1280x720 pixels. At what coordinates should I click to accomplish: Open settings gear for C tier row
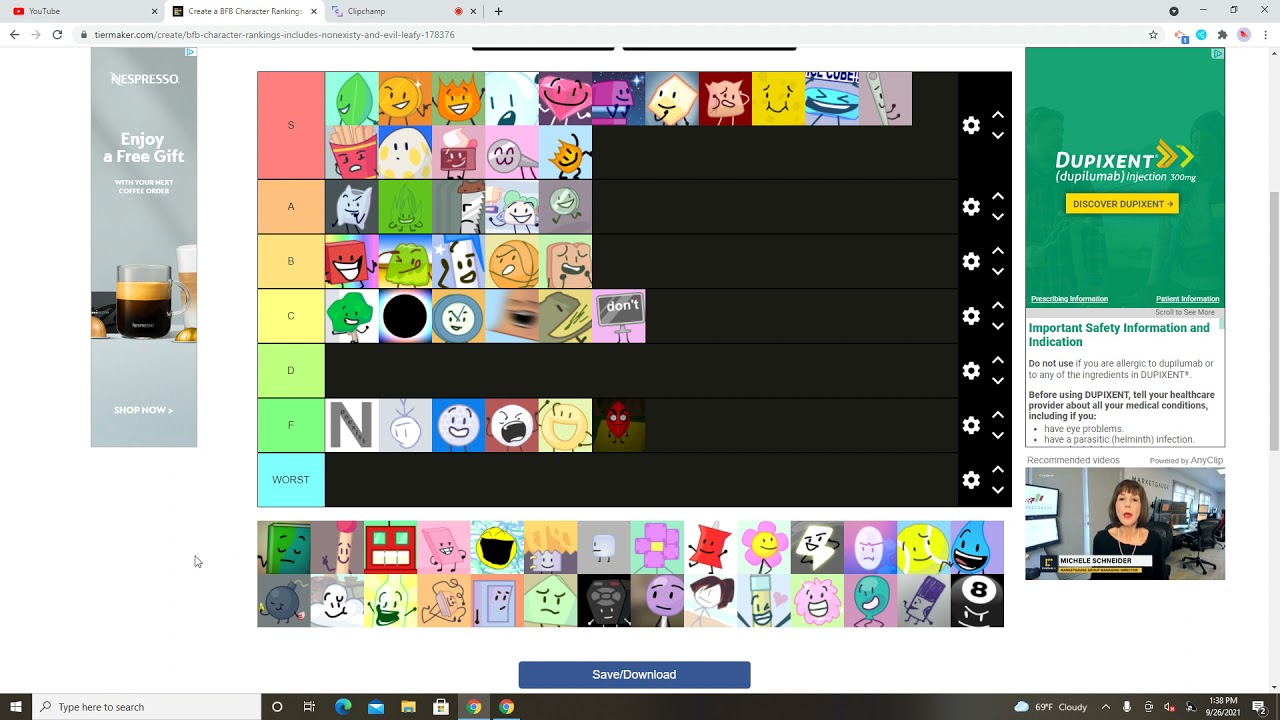coord(971,316)
